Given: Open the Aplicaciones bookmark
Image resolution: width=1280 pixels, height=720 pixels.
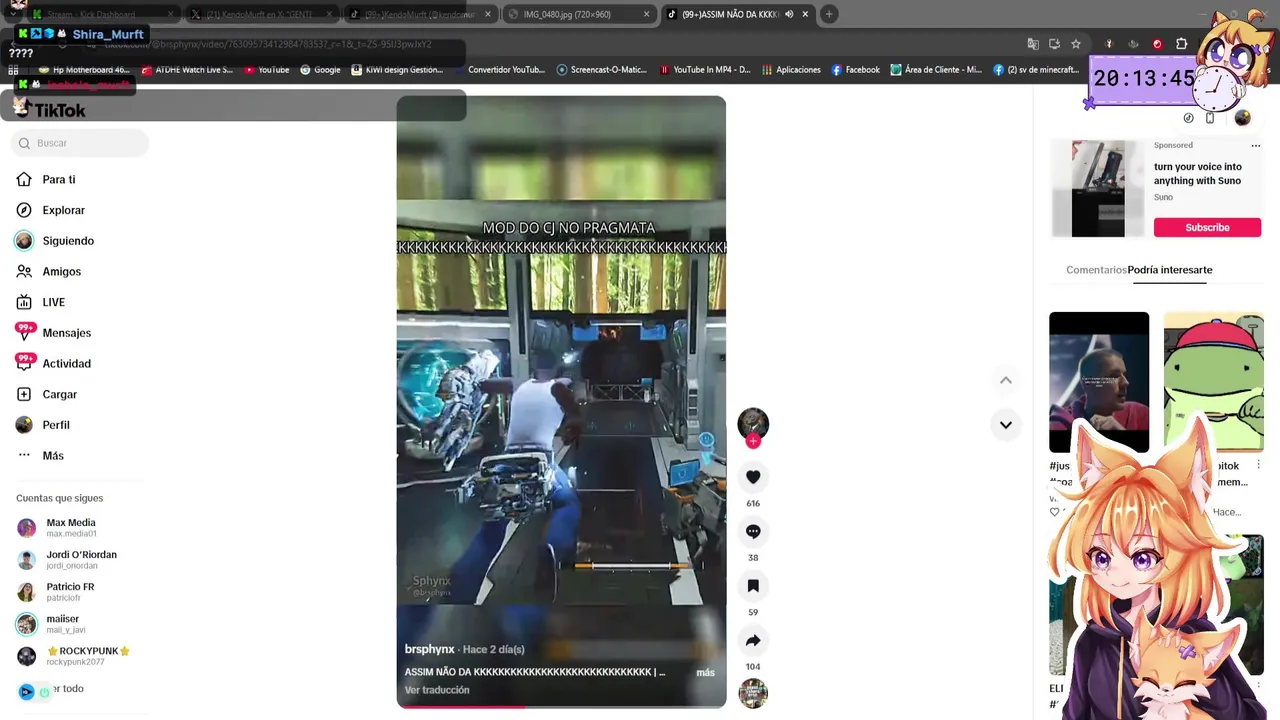Looking at the screenshot, I should pos(791,70).
